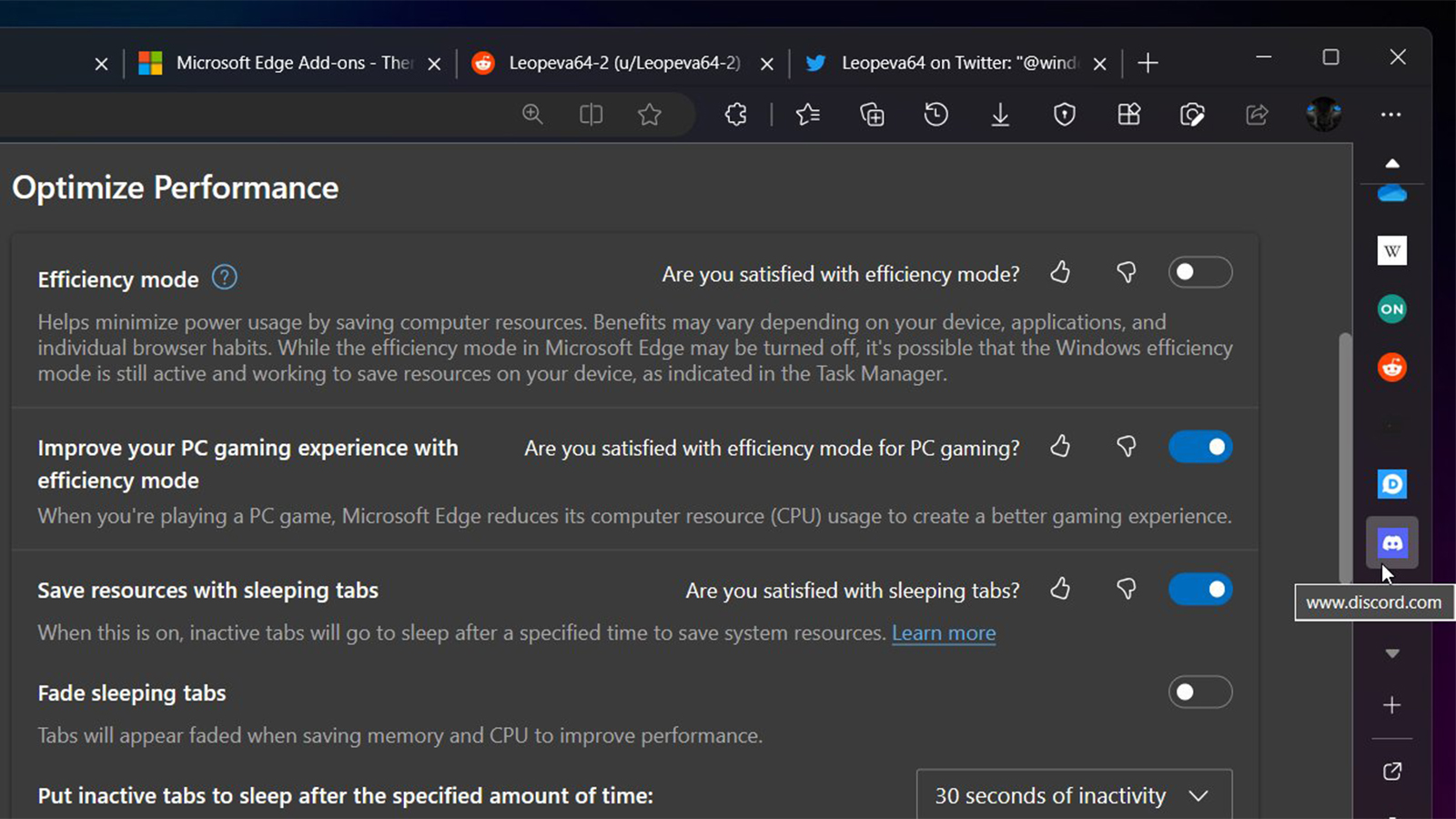Click the Optimize Performance heading
This screenshot has height=819, width=1456.
(x=175, y=187)
